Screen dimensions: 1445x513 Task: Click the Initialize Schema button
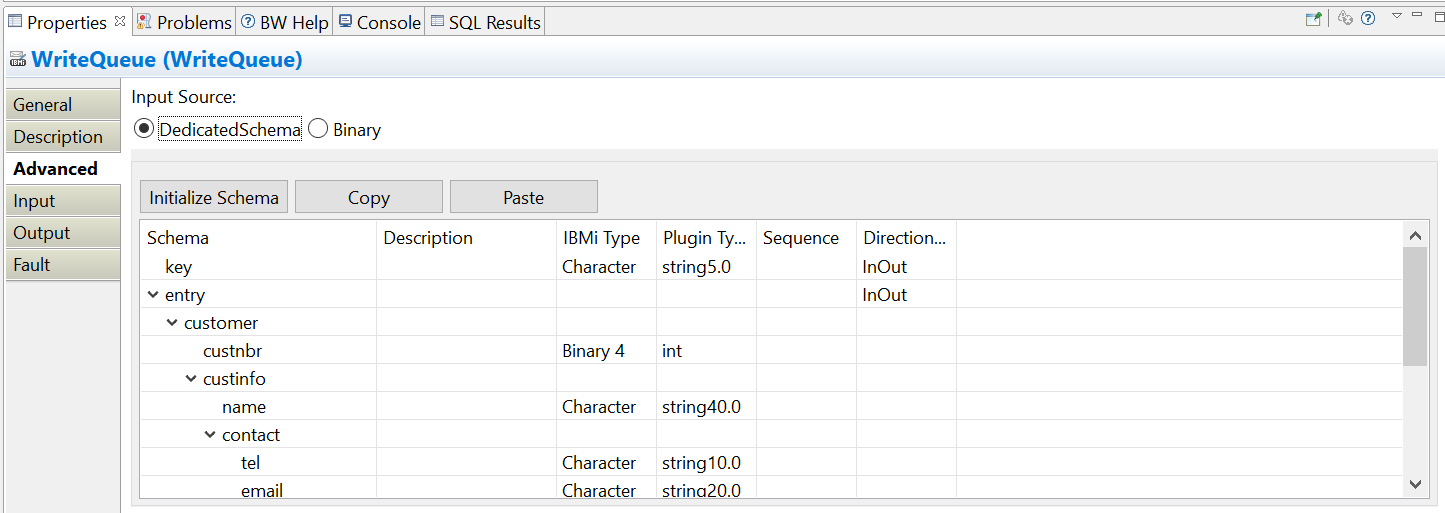tap(214, 197)
